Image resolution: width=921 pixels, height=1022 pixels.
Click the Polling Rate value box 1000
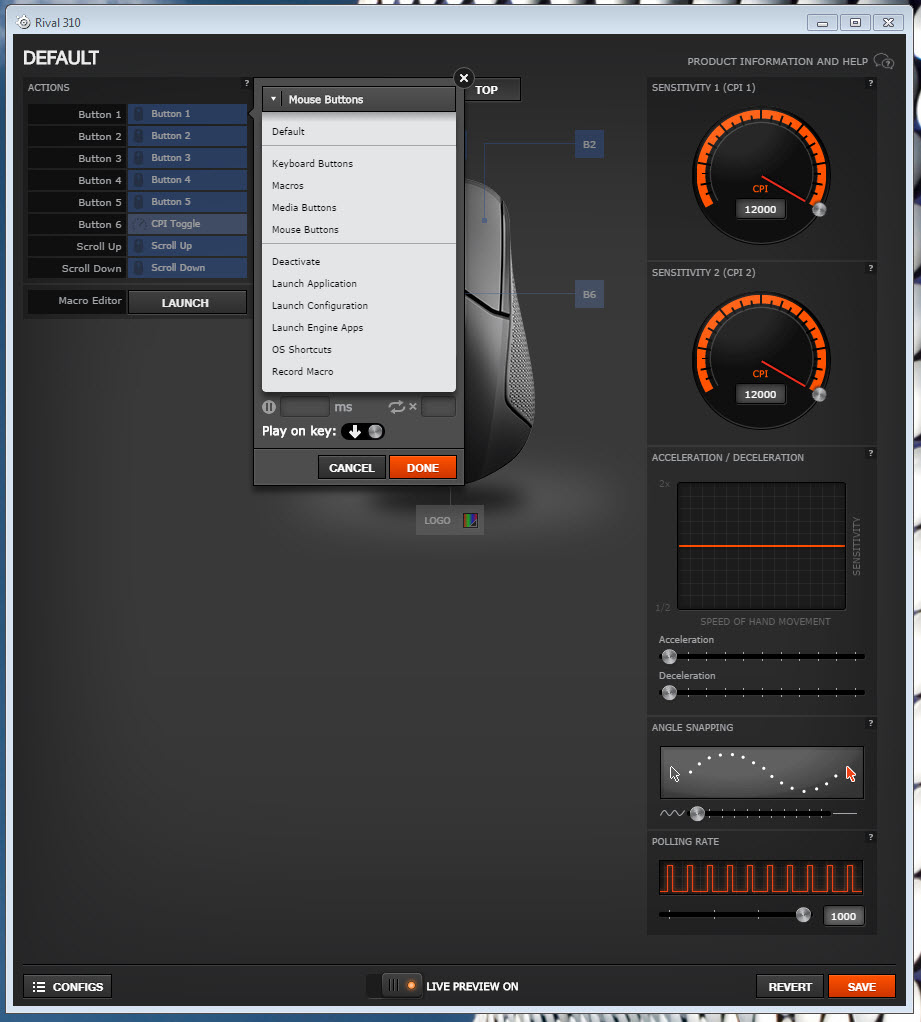tap(843, 916)
